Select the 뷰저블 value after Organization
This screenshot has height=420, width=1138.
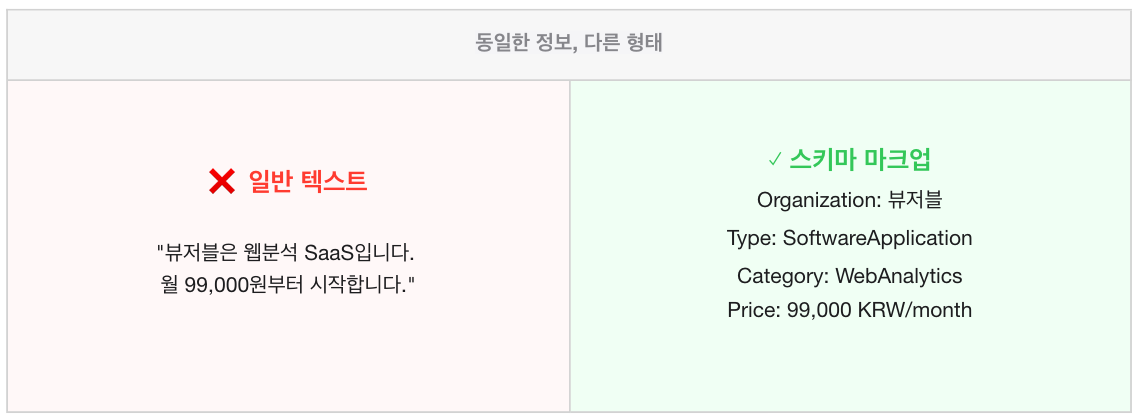point(915,200)
